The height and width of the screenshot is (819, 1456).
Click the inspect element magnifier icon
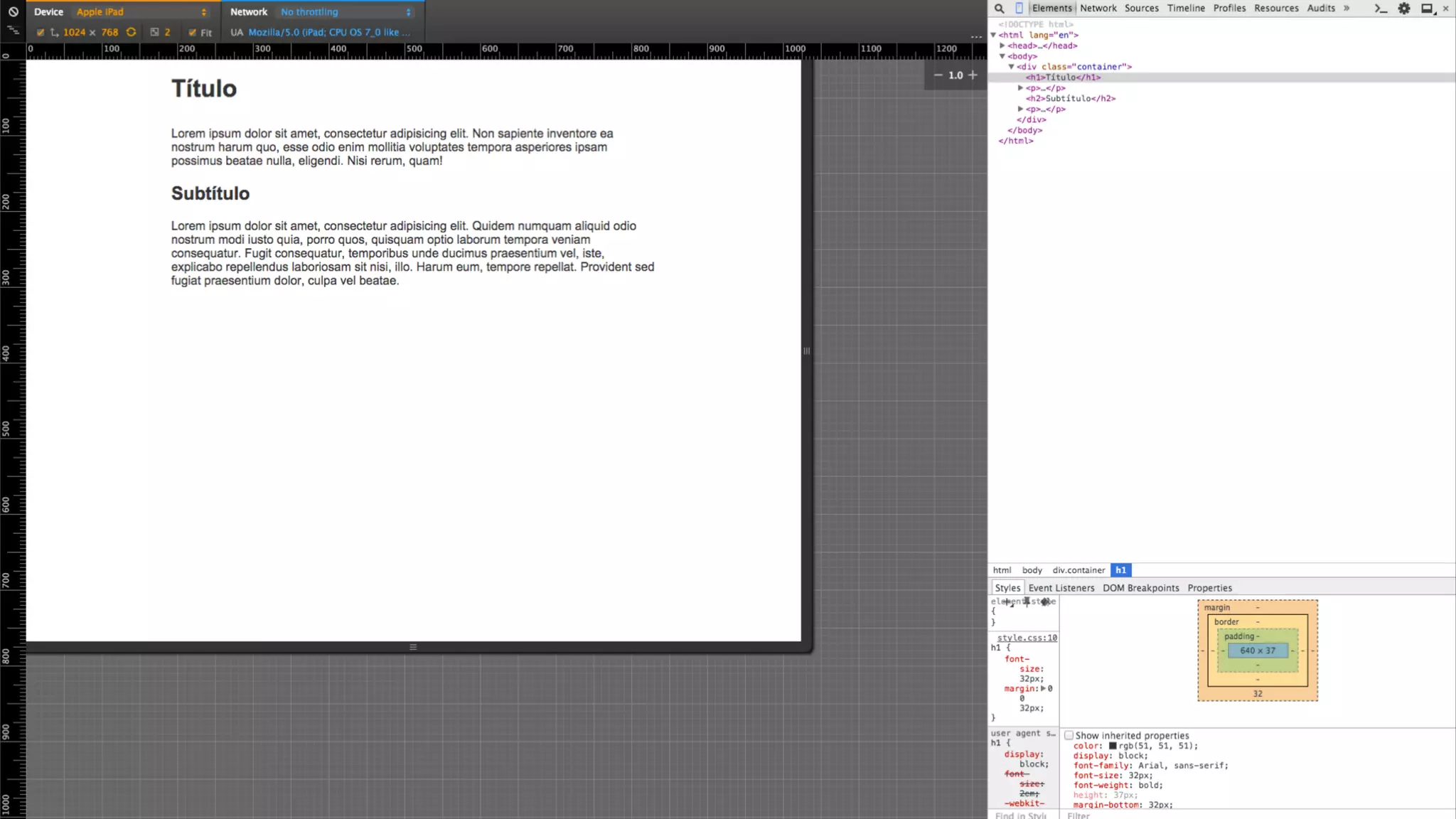pyautogui.click(x=999, y=9)
